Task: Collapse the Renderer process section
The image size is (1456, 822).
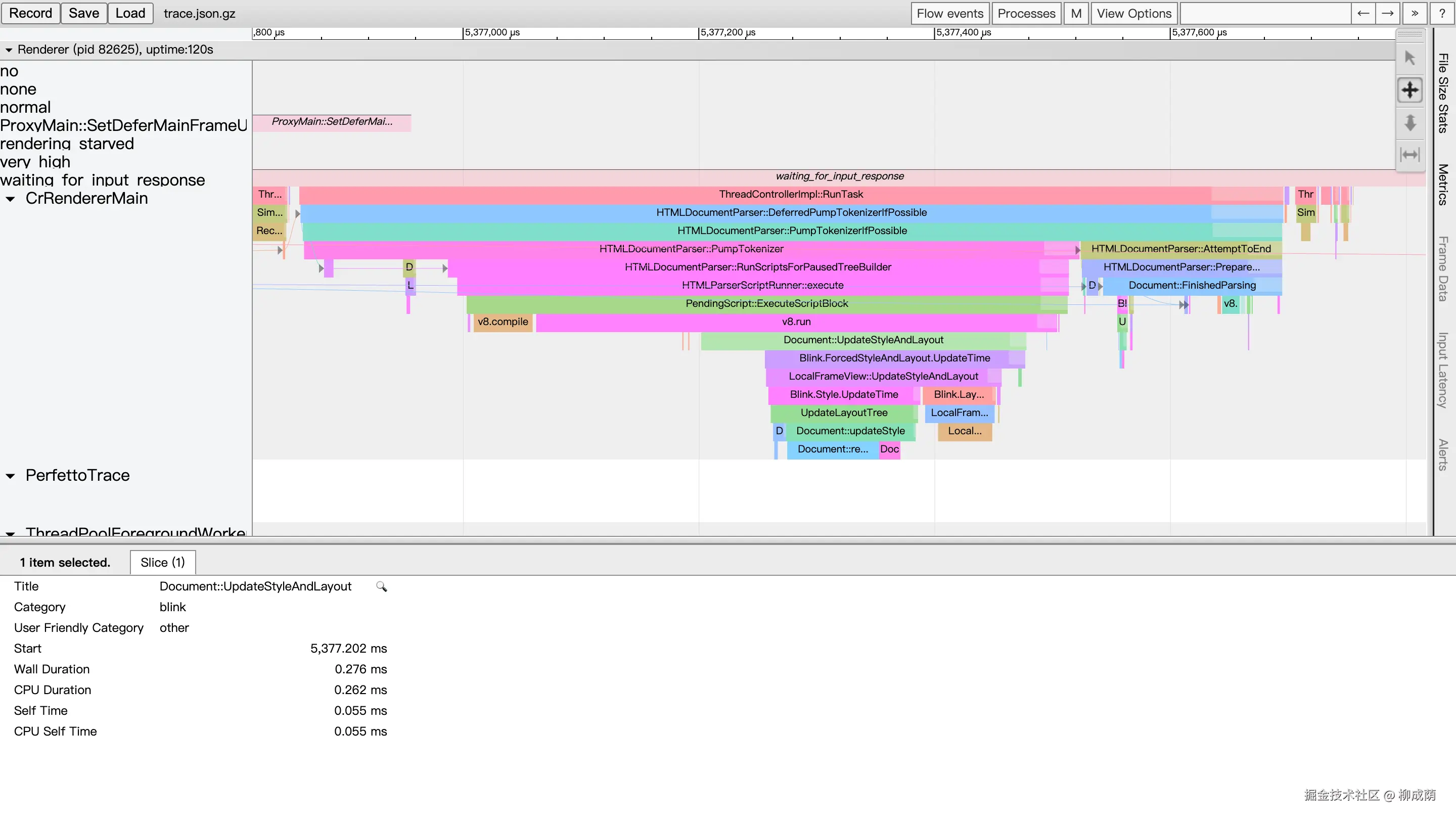Action: (x=9, y=50)
